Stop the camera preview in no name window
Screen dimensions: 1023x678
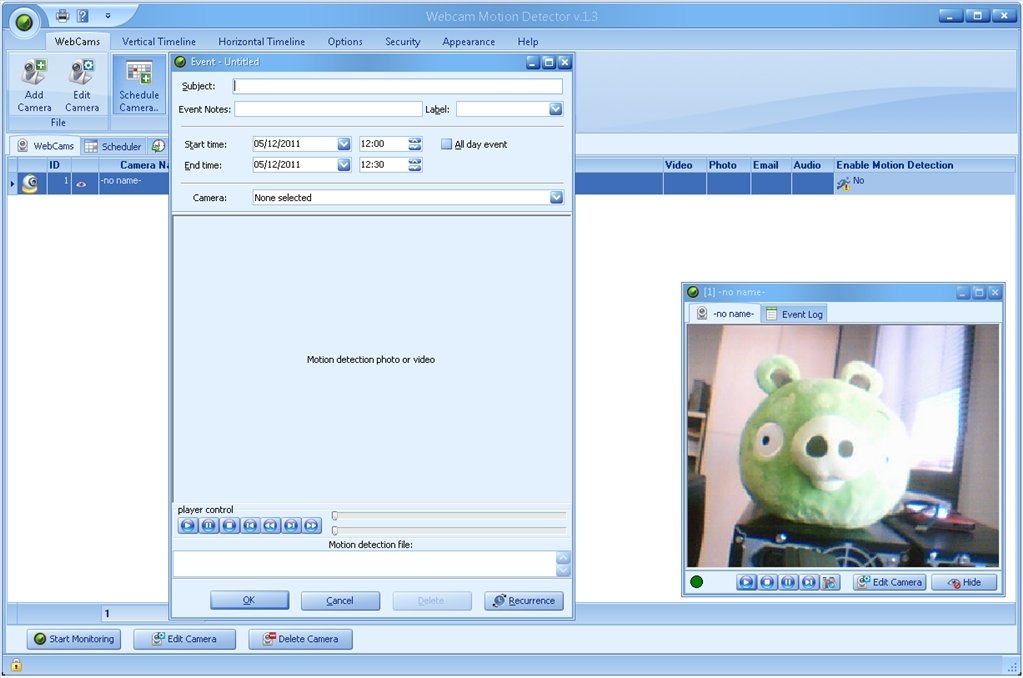coord(767,582)
